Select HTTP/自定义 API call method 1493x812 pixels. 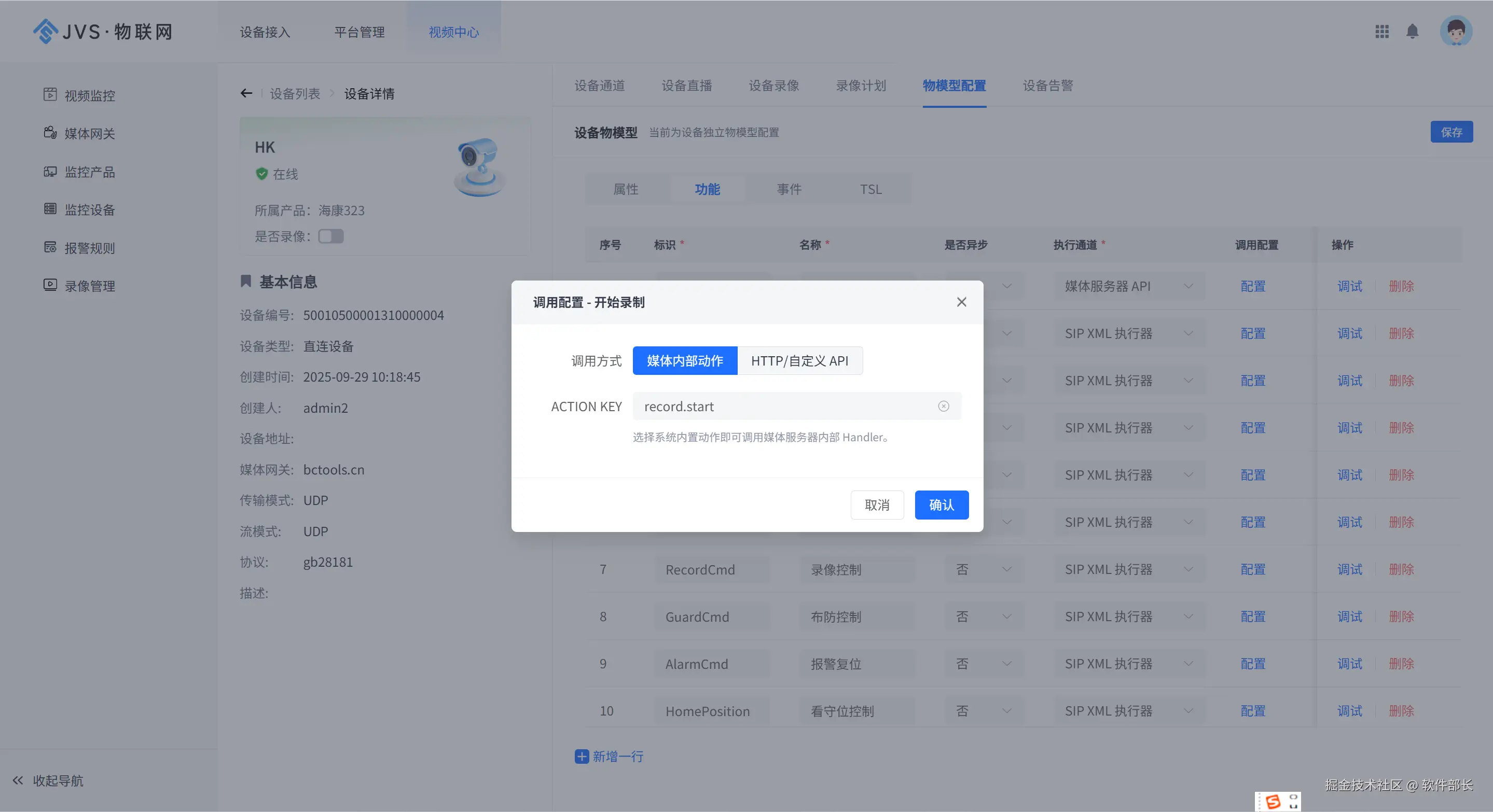coord(799,361)
